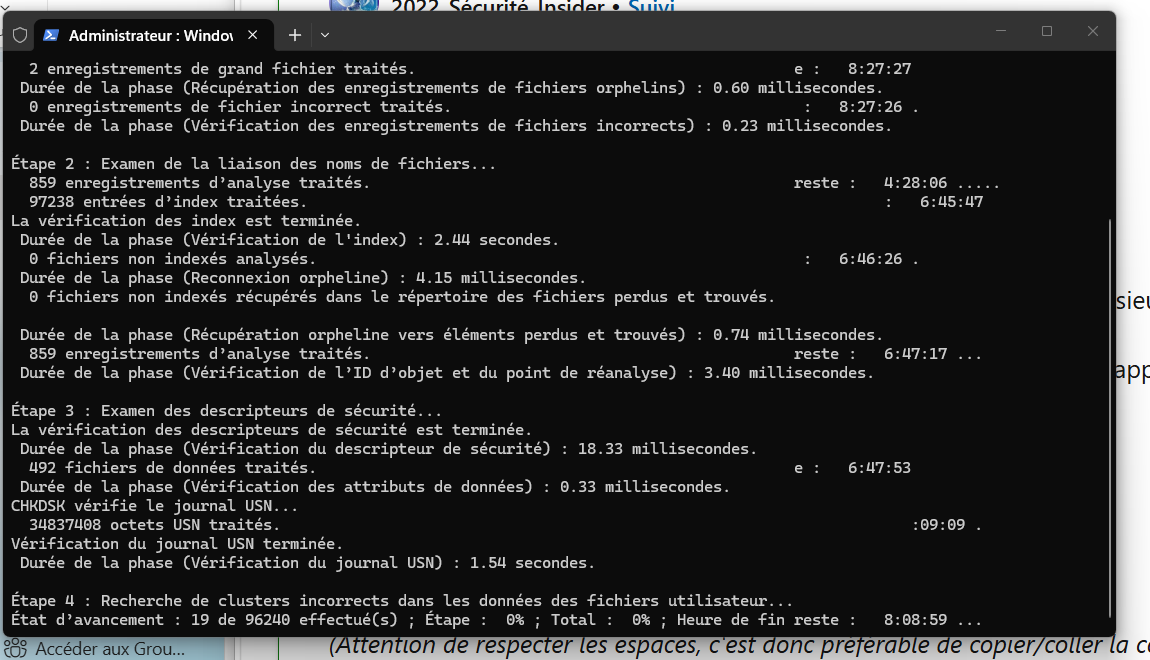Screen dimensions: 1150x660
Task: Open a new terminal tab with the plus button
Action: tap(295, 35)
